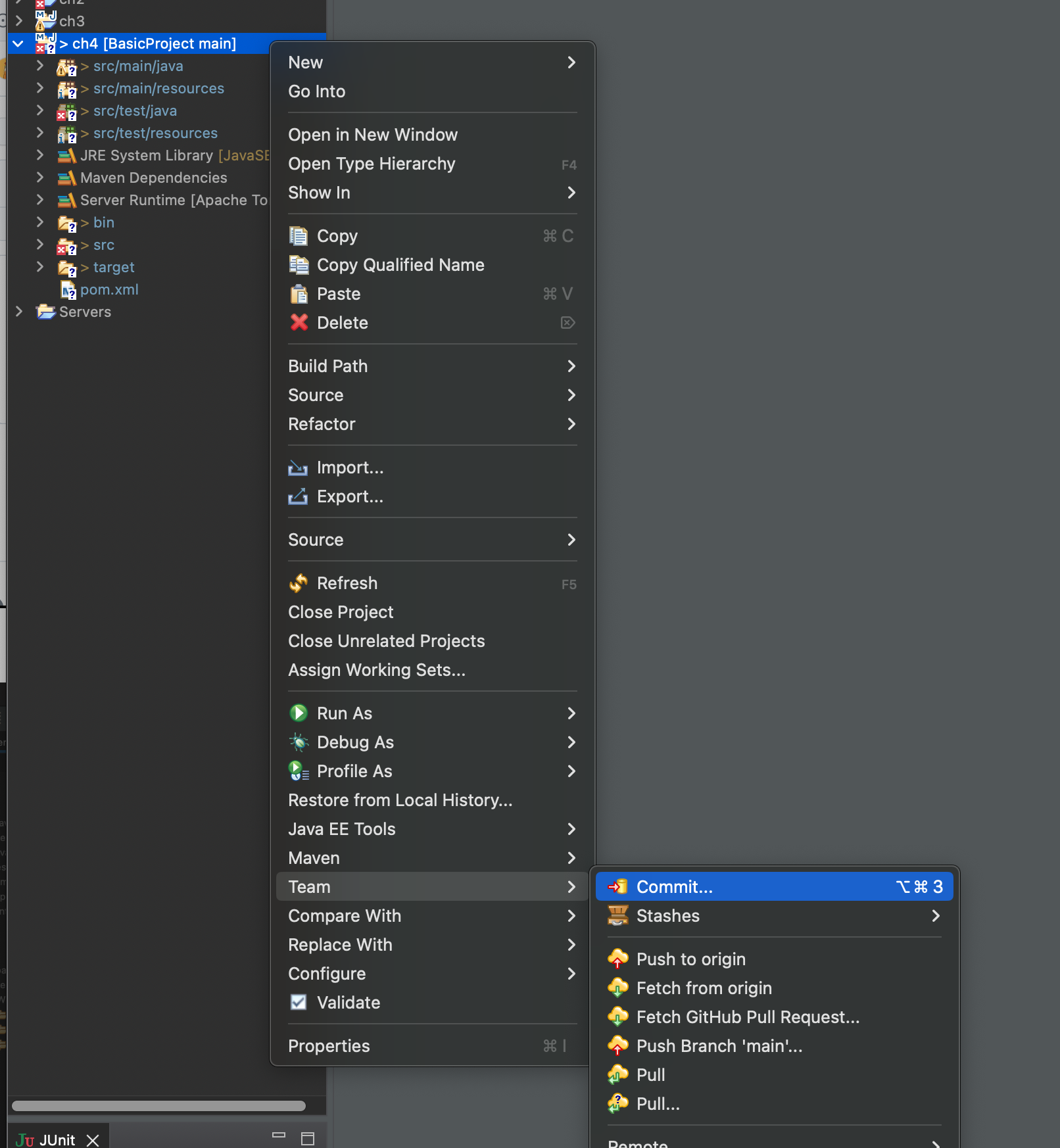Click the Stashes chest icon
Screen dimensions: 1060x1148
(618, 916)
